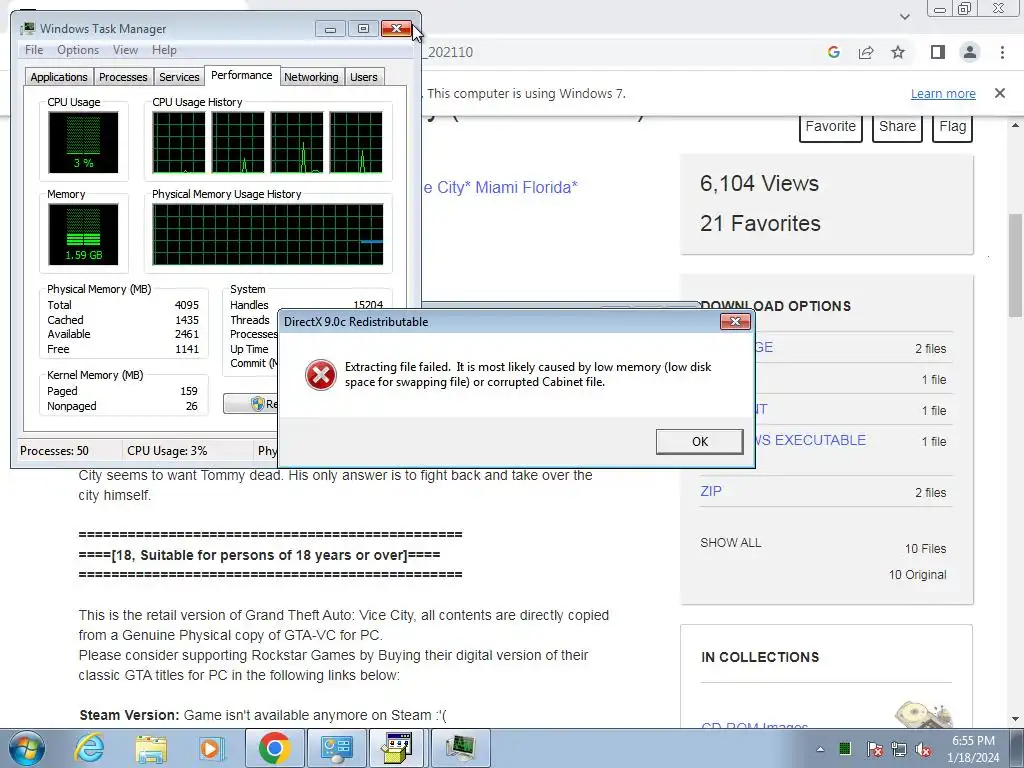Switch to the Processes tab
1024x768 pixels.
(123, 77)
